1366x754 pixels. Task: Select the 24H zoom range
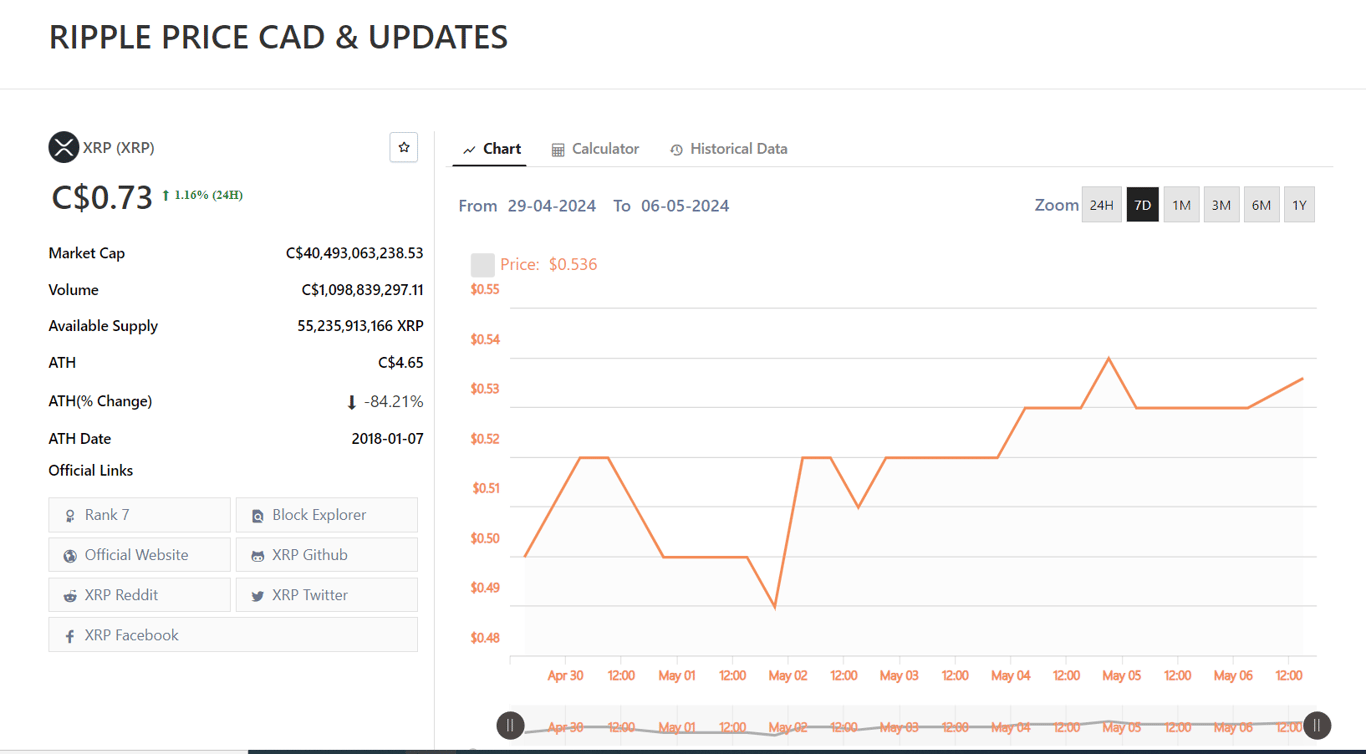click(1101, 205)
